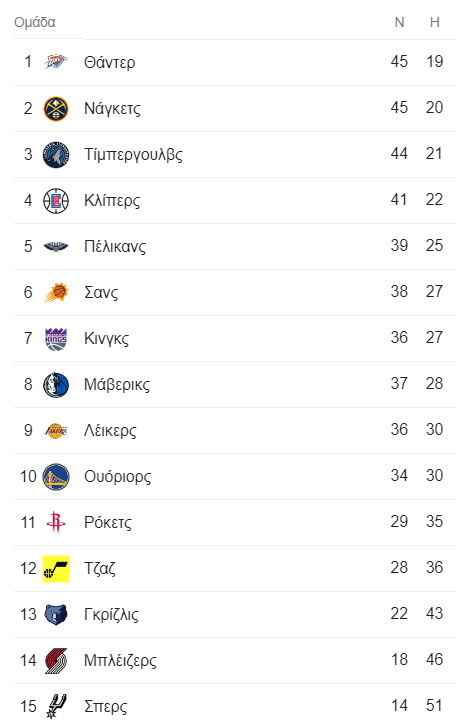Select the Σπερς team name
Viewport: 456px width, 727px height.
tap(105, 706)
